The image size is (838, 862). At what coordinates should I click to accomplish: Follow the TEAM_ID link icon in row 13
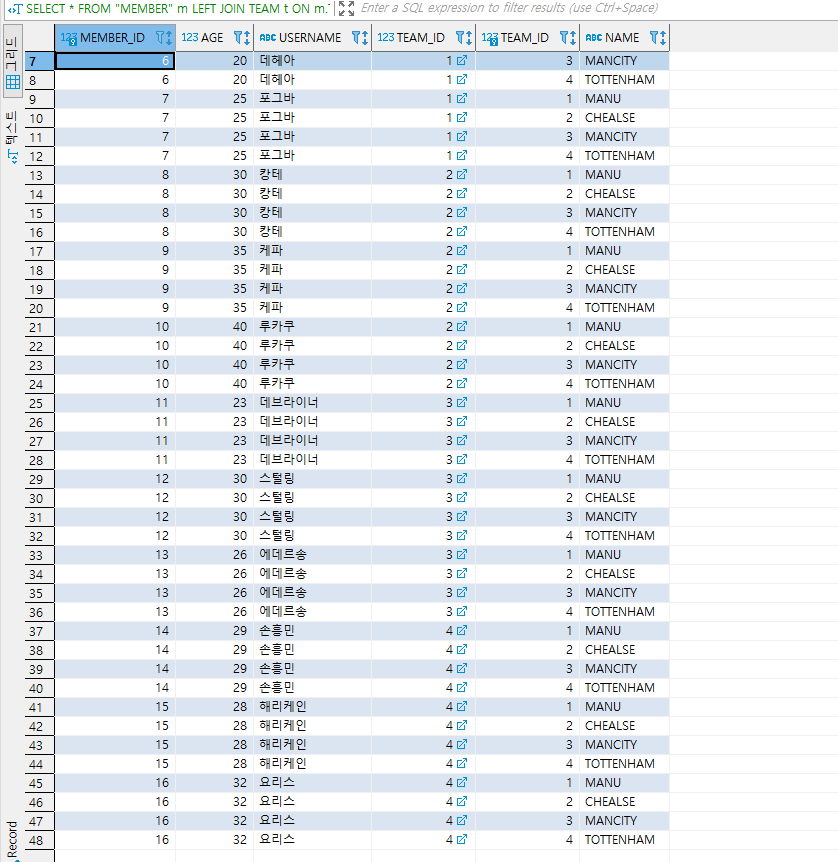pyautogui.click(x=462, y=174)
